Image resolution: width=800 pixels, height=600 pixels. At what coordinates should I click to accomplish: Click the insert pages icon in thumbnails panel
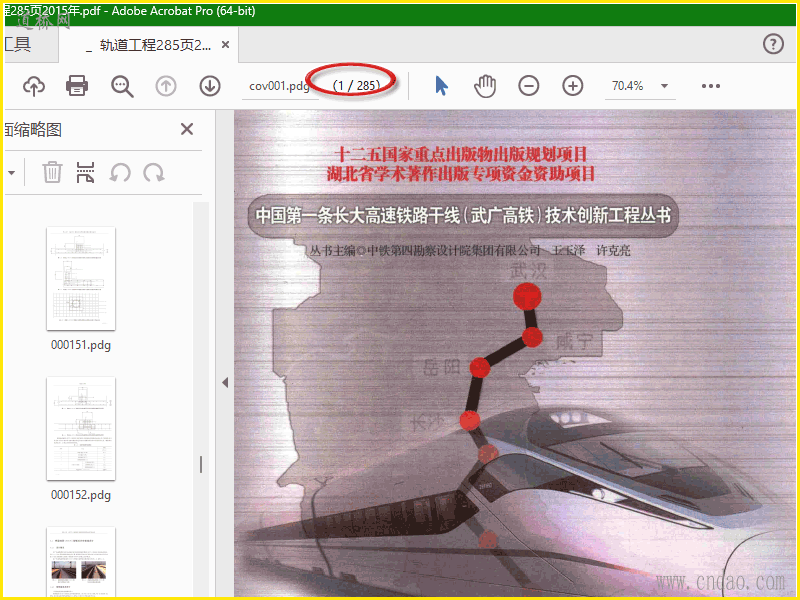(x=85, y=172)
